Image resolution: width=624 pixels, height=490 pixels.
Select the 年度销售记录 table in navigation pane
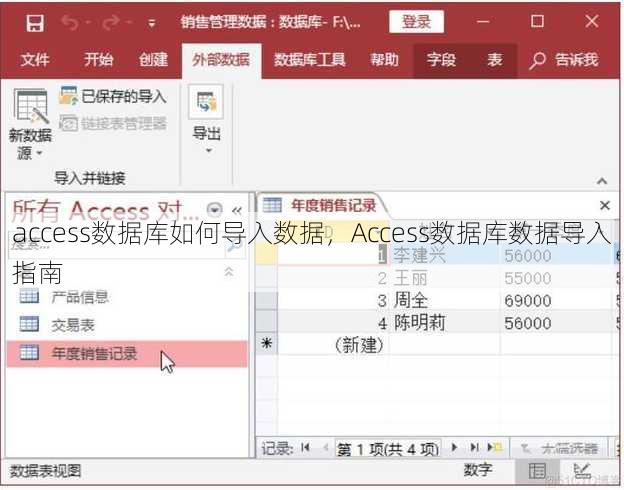[127, 353]
